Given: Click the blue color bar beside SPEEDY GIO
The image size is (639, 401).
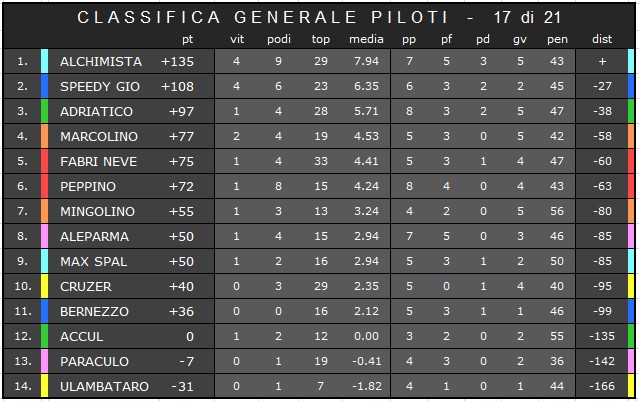Looking at the screenshot, I should point(44,86).
